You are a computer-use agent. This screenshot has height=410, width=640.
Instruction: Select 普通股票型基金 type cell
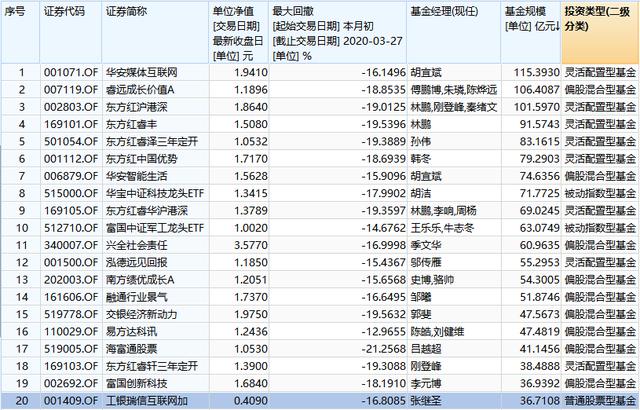(x=600, y=401)
